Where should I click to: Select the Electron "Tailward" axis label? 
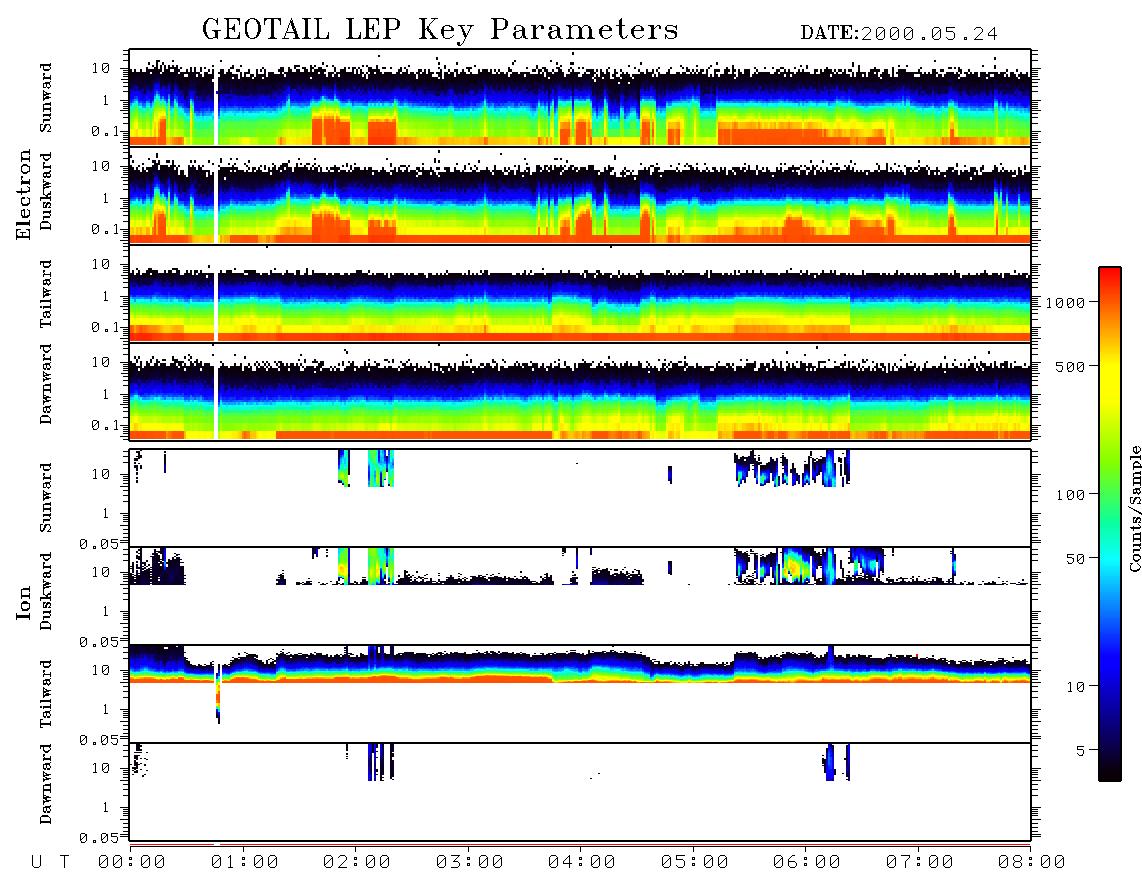coord(46,294)
